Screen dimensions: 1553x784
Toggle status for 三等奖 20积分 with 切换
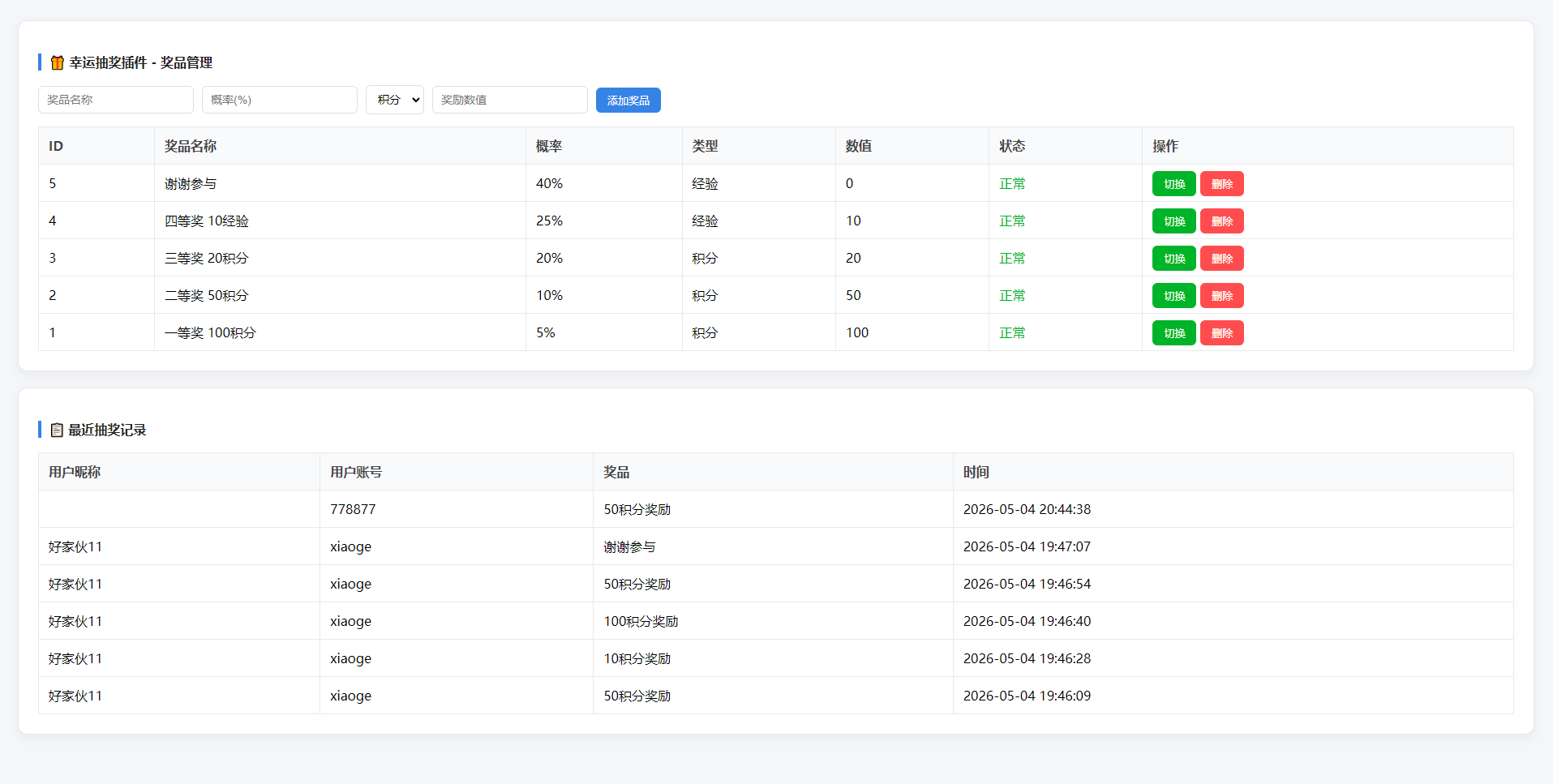(x=1174, y=259)
